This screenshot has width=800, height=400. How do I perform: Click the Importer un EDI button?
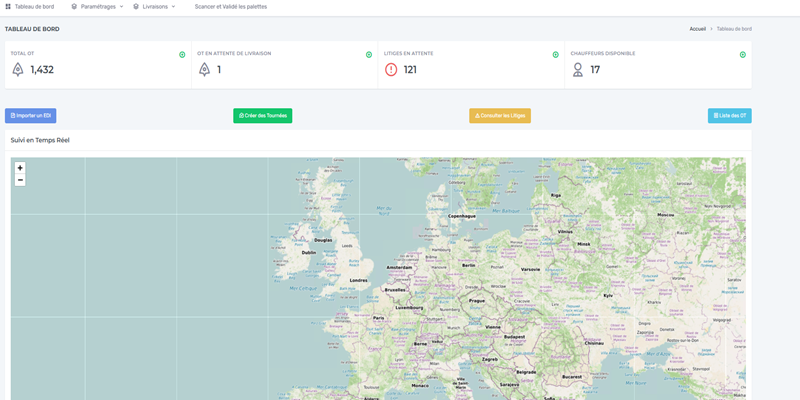tap(30, 116)
